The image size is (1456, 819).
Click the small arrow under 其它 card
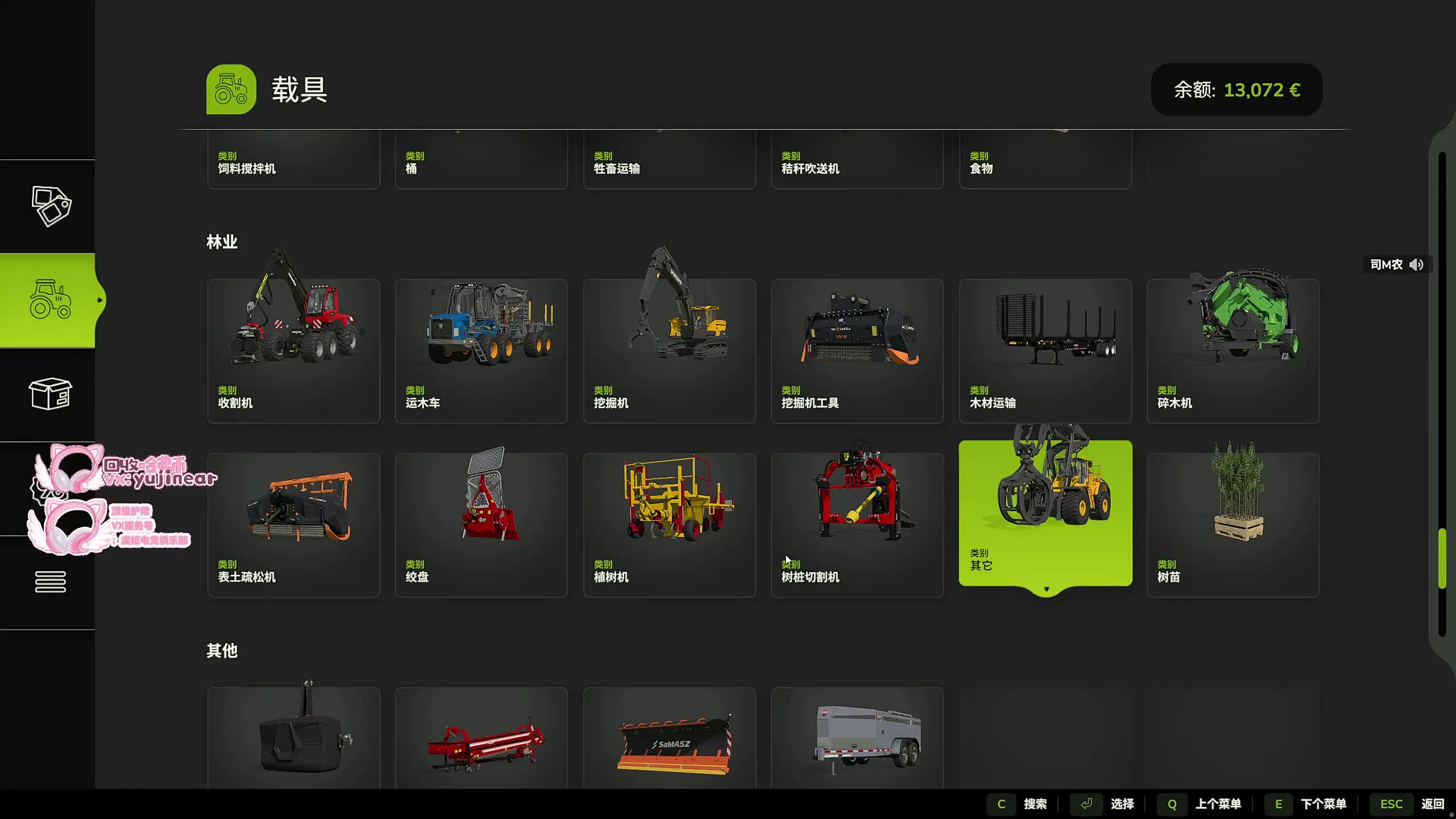pyautogui.click(x=1046, y=589)
